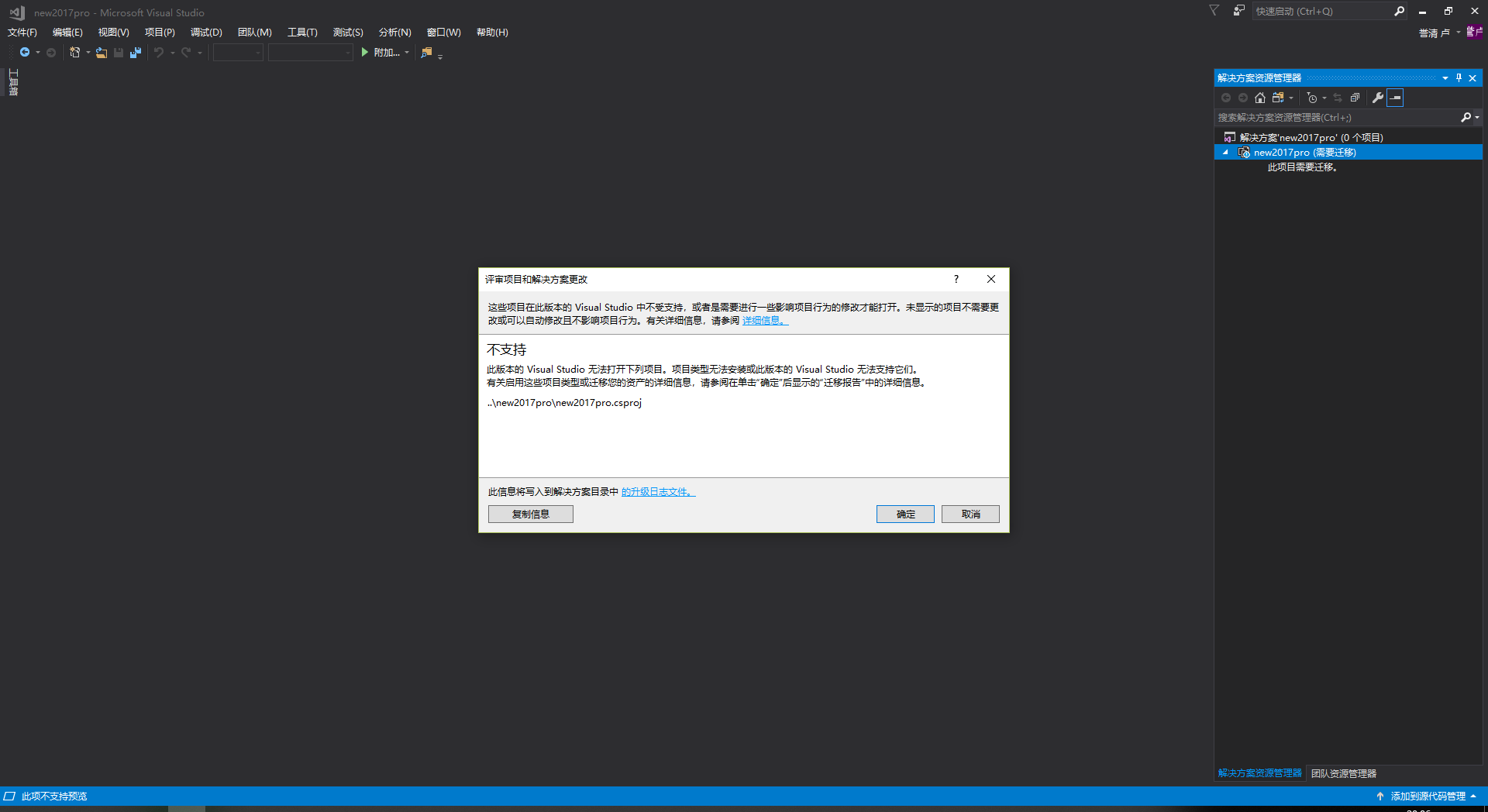Click the Copy Information (复制信息) button
The height and width of the screenshot is (812, 1488).
(531, 514)
